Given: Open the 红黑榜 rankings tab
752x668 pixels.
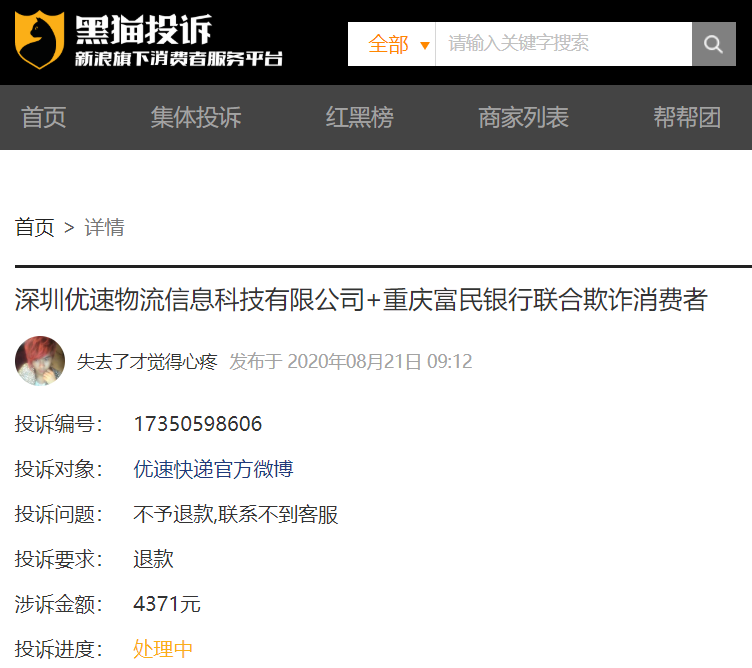Looking at the screenshot, I should coord(360,118).
